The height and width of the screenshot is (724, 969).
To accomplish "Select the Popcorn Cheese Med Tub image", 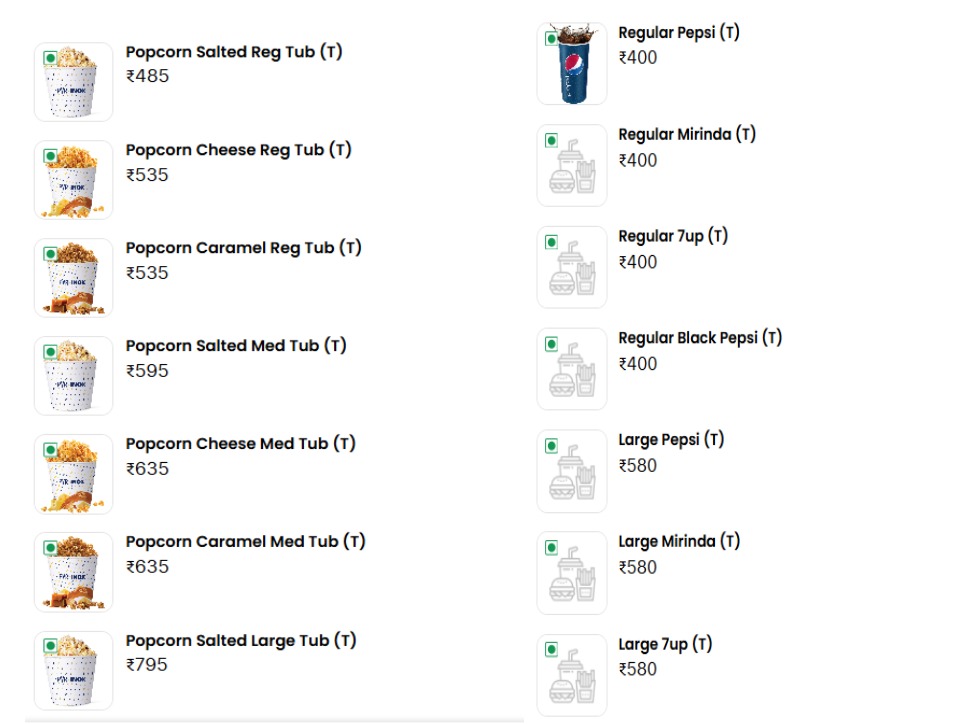I will 73,474.
